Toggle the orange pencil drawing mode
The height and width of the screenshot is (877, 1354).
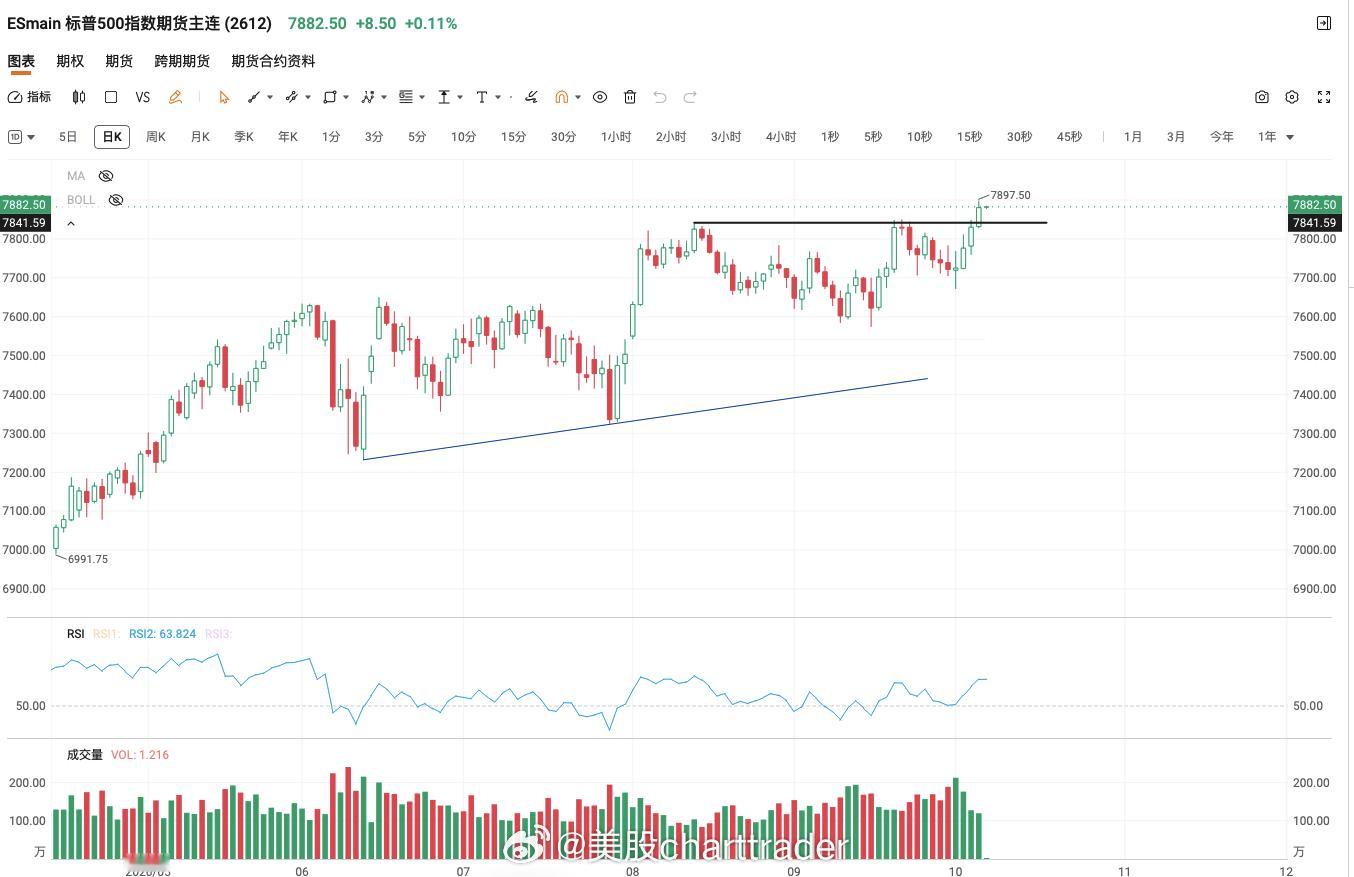(175, 97)
